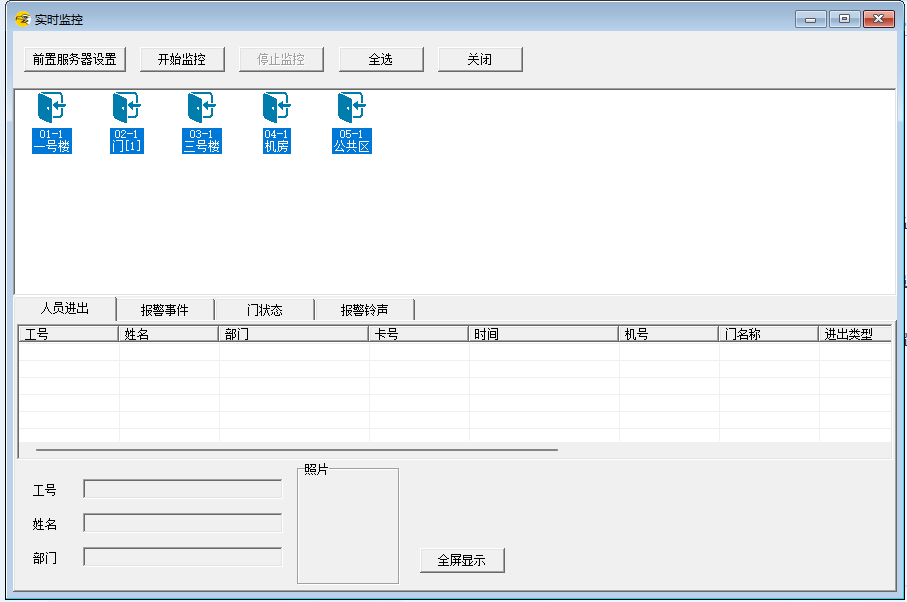
Task: Click the 开始监控 button
Action: (x=182, y=60)
